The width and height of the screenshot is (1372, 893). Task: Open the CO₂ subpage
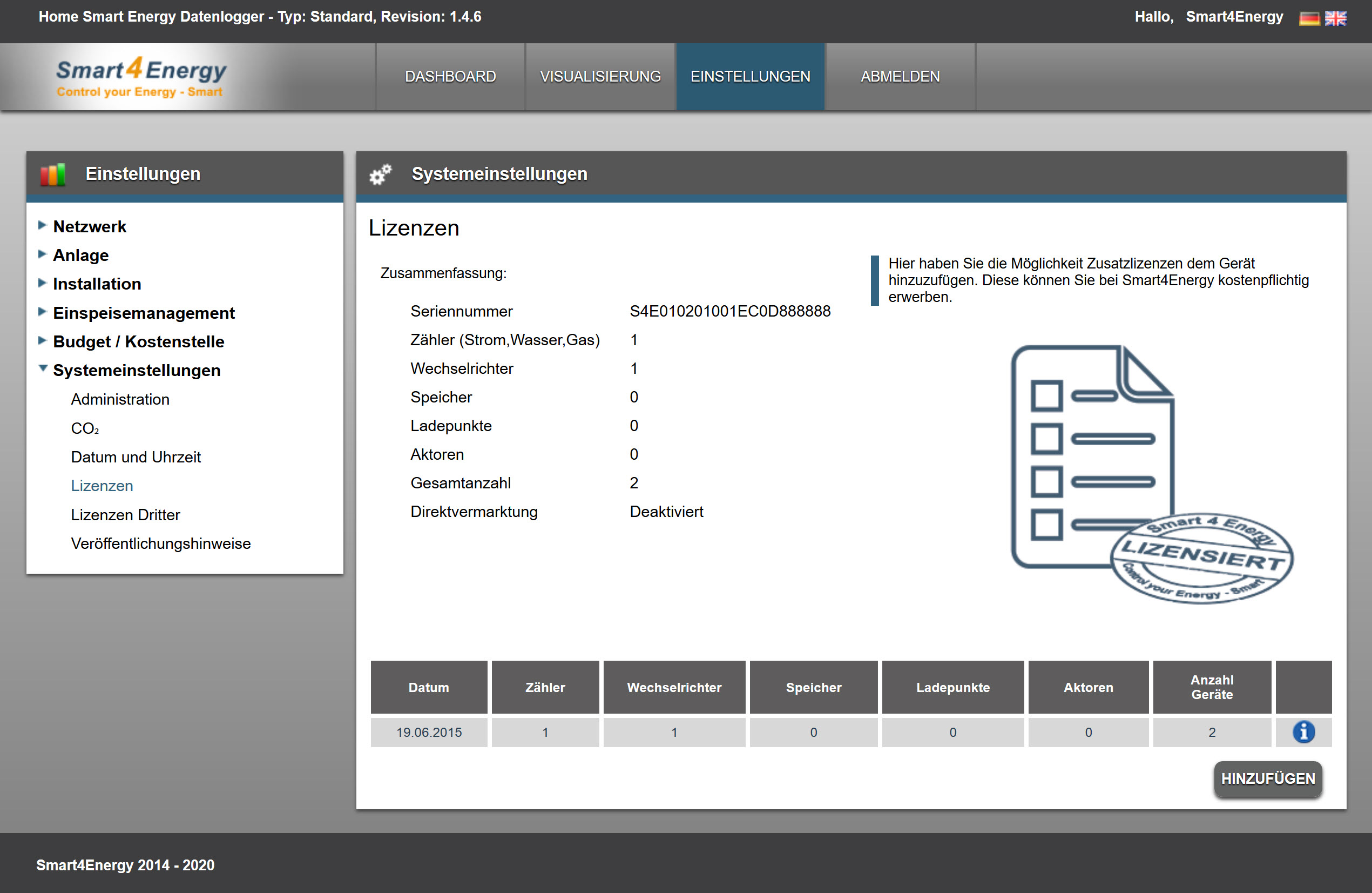(85, 428)
